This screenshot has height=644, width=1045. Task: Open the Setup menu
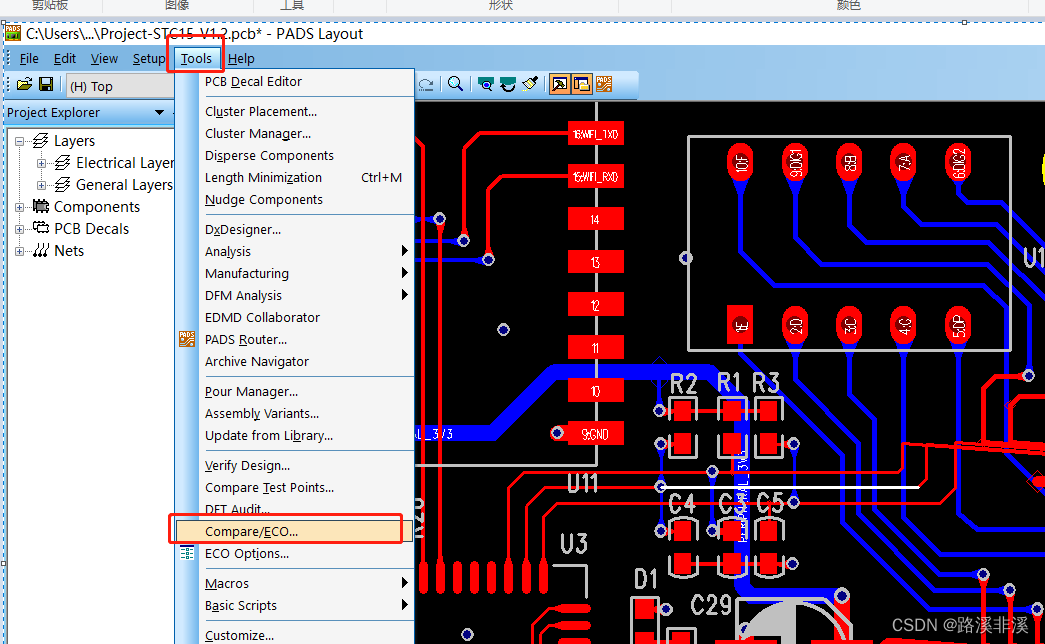(149, 59)
